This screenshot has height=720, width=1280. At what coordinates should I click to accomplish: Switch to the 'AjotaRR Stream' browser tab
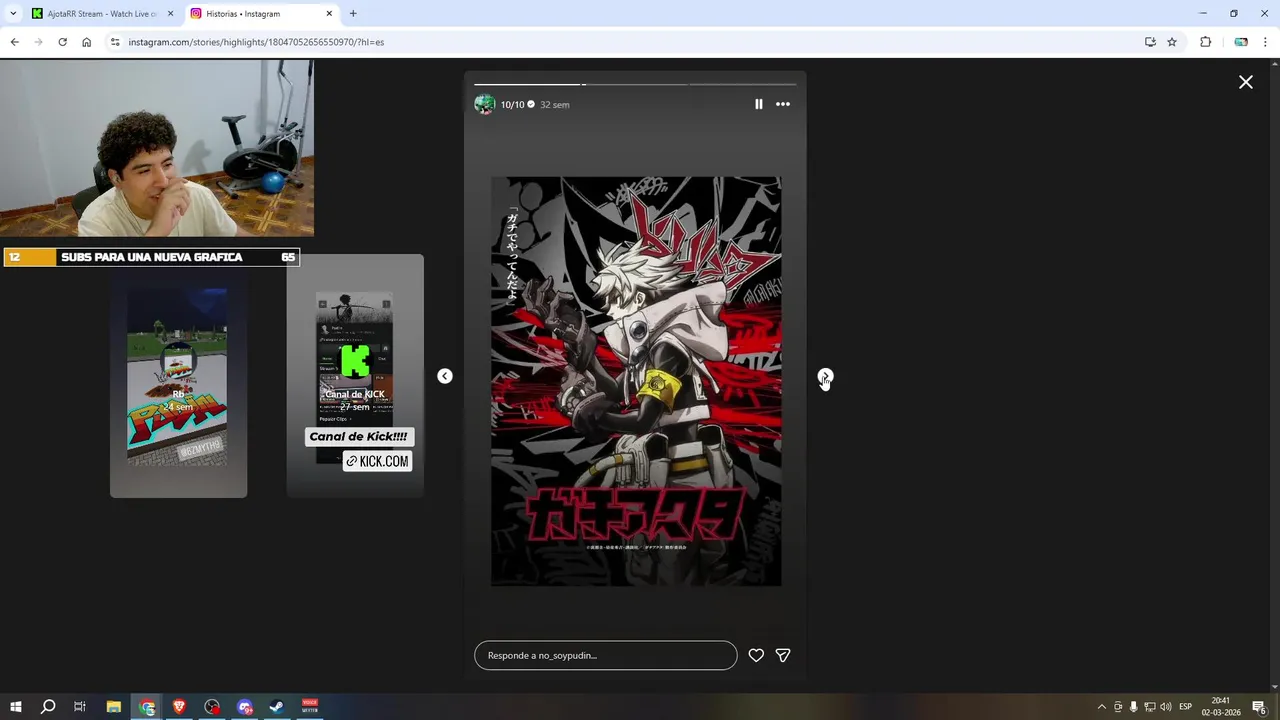pos(102,14)
